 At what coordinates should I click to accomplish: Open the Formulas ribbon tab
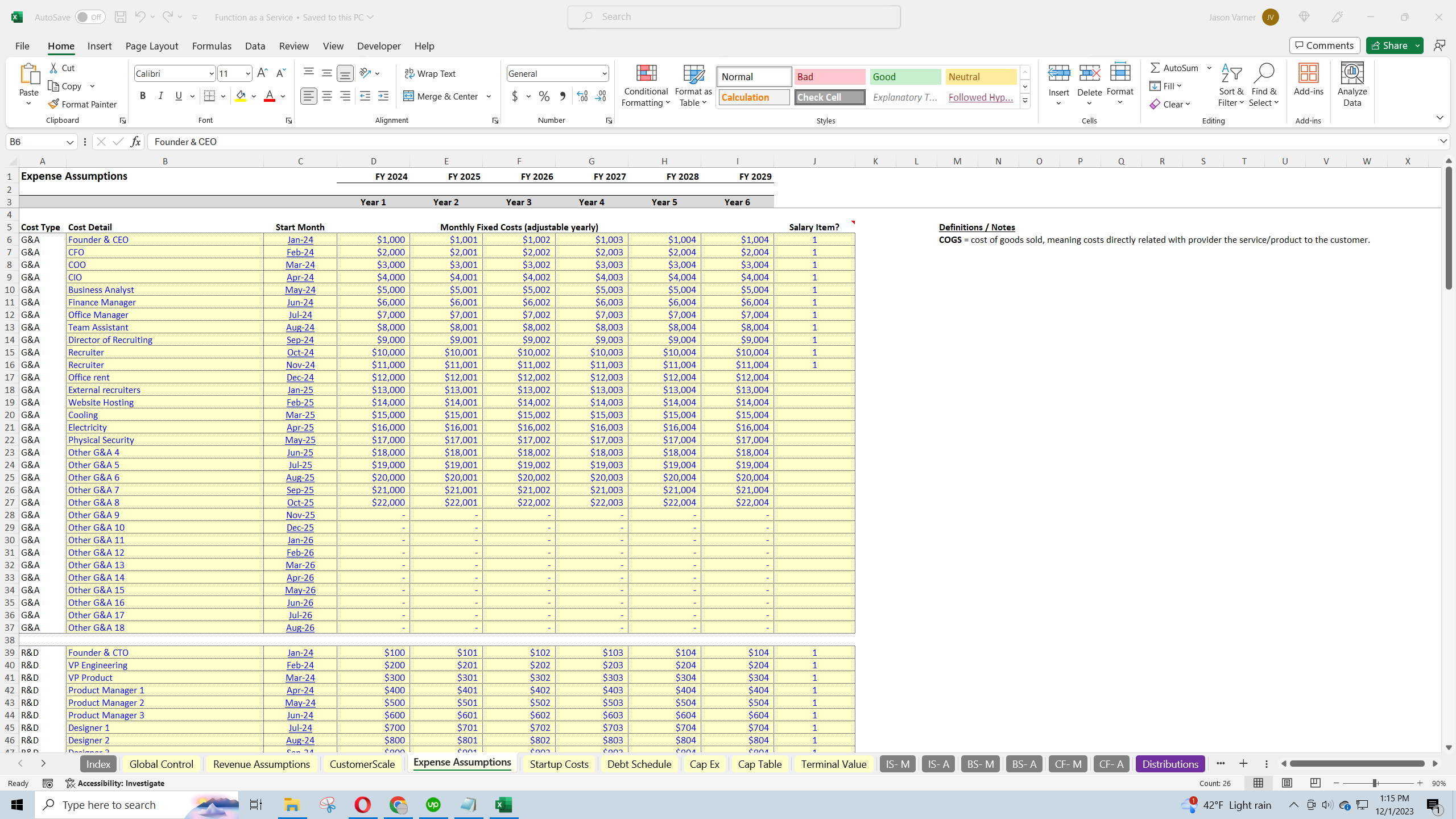(212, 46)
